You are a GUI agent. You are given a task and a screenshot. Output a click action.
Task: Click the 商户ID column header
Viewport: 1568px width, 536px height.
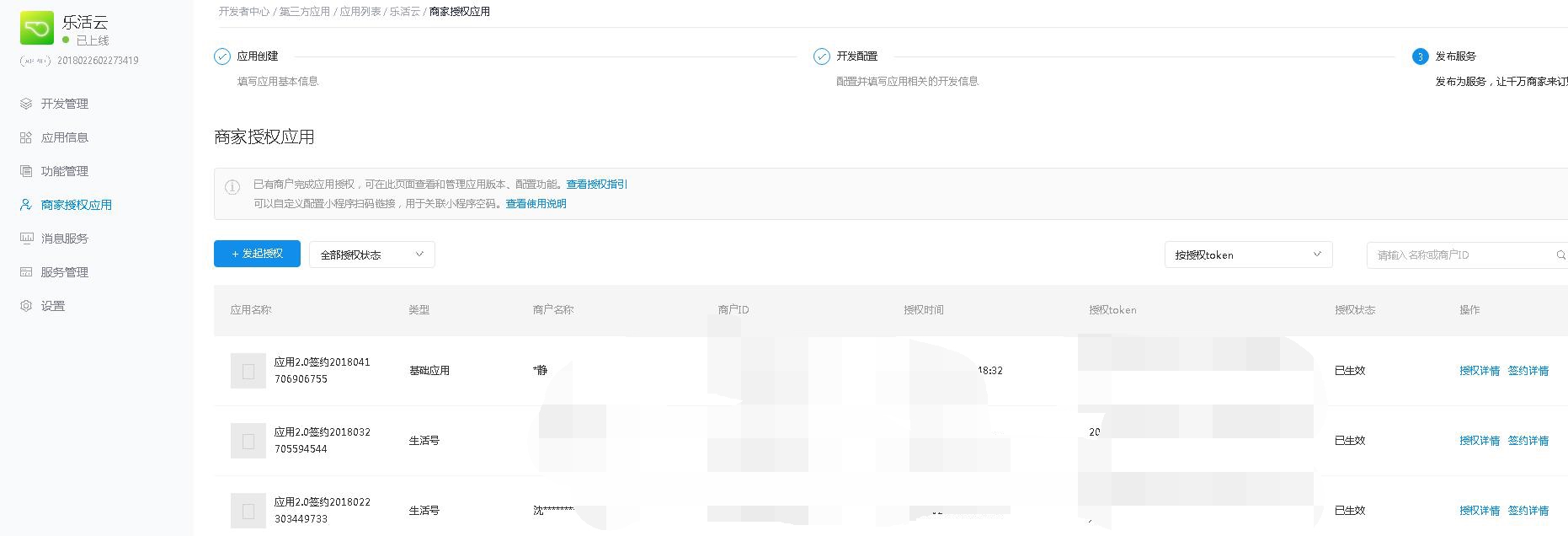pos(733,309)
